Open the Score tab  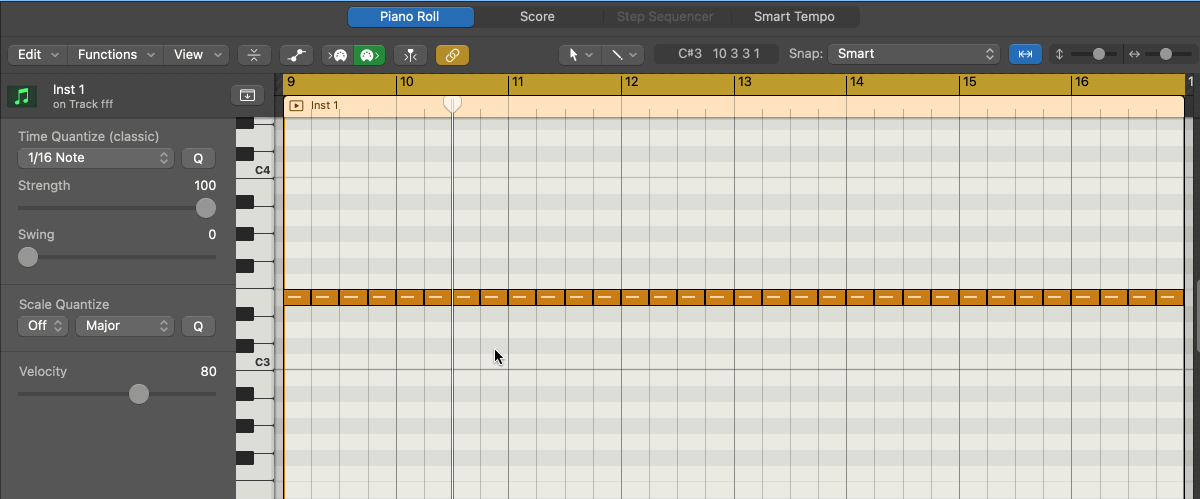click(537, 17)
